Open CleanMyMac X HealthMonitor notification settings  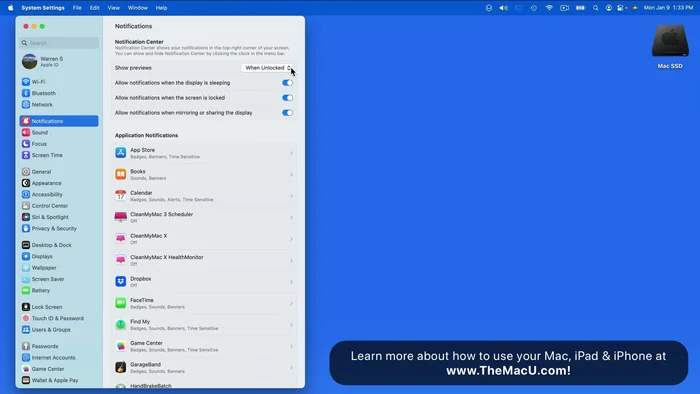[204, 260]
